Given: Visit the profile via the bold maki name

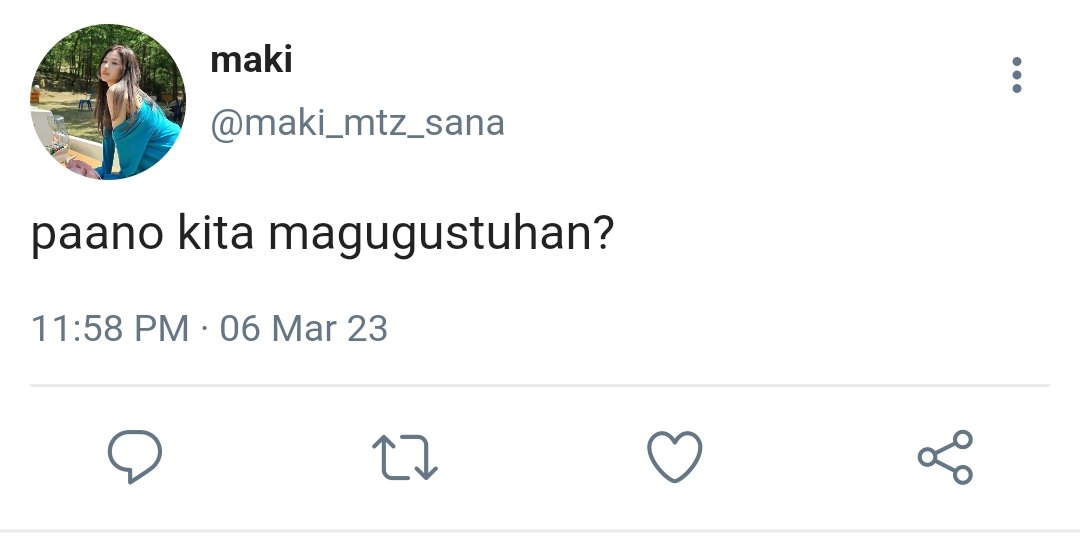Looking at the screenshot, I should [x=251, y=59].
